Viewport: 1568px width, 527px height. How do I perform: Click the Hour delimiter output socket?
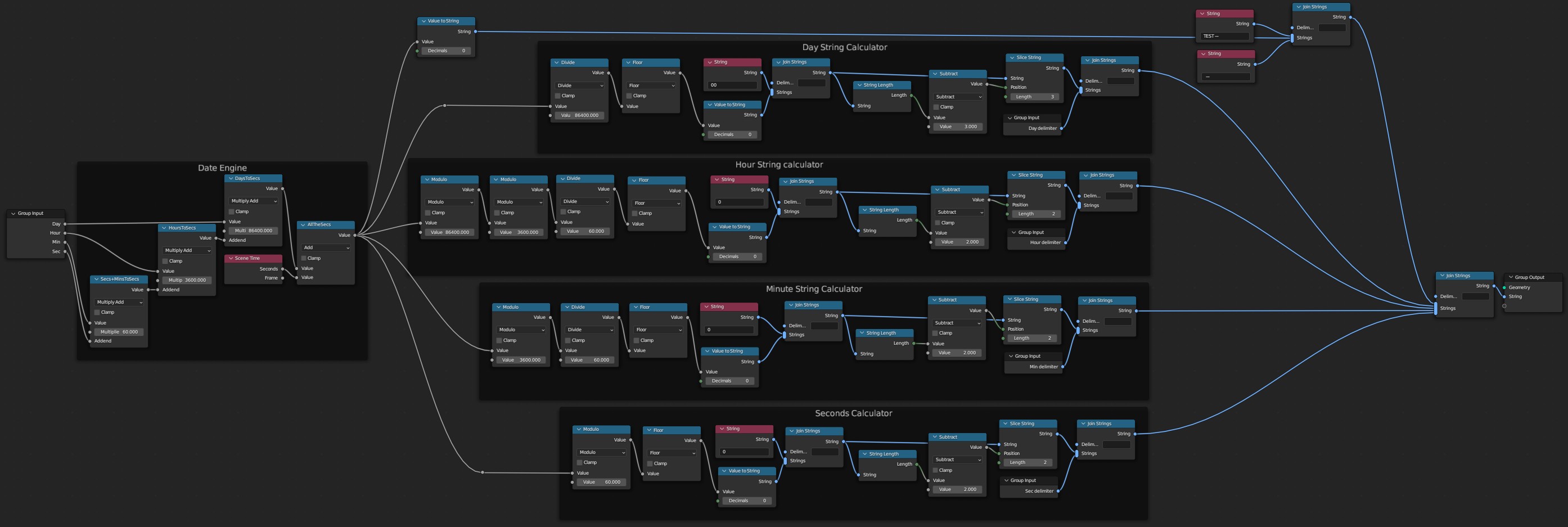pos(1065,243)
